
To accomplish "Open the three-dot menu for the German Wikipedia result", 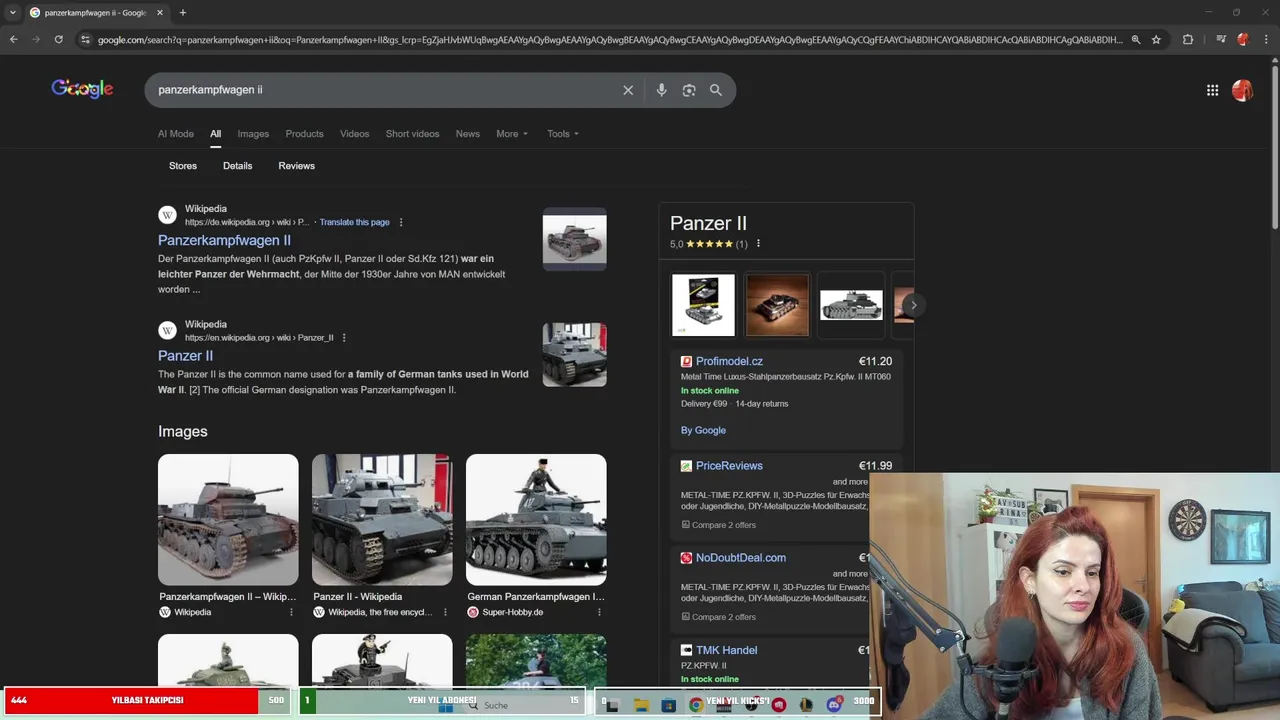I will click(401, 222).
